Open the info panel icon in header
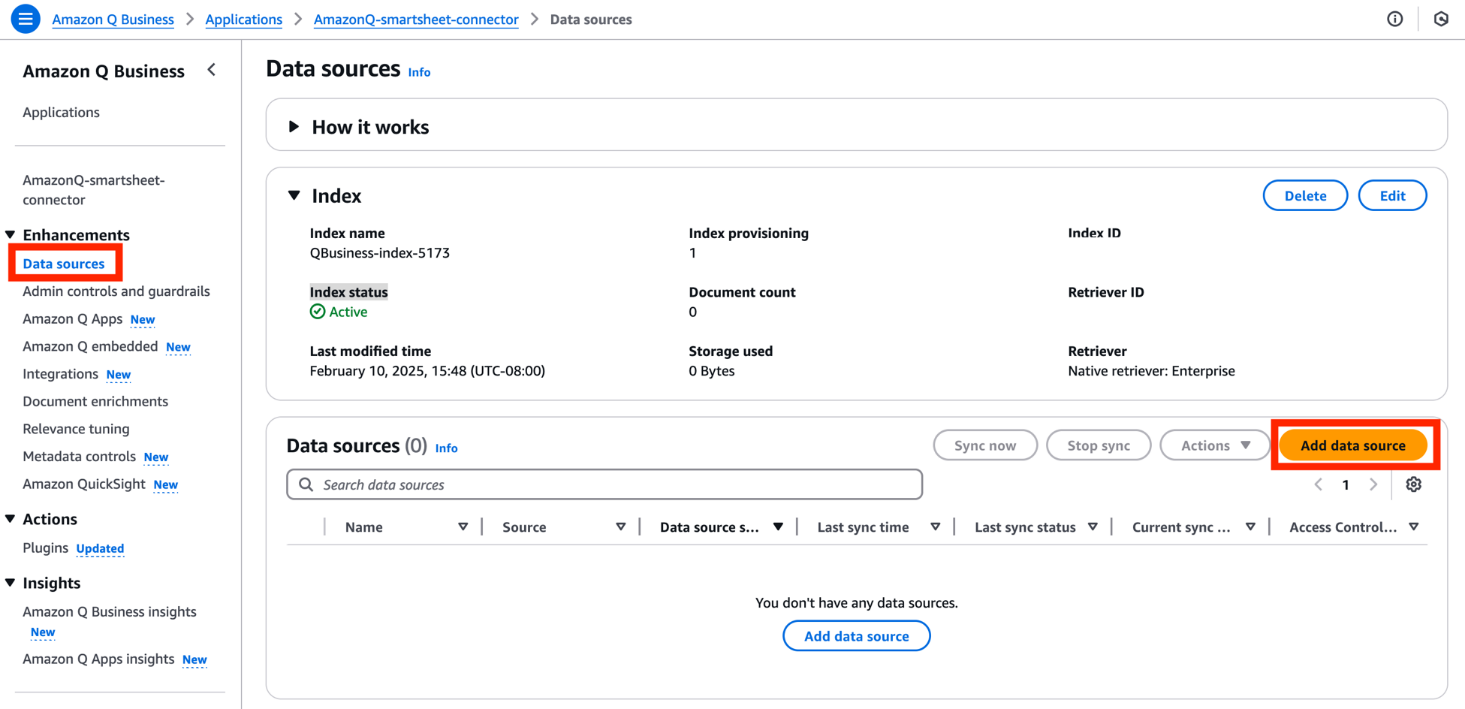Viewport: 1465px width, 709px height. pos(1395,19)
